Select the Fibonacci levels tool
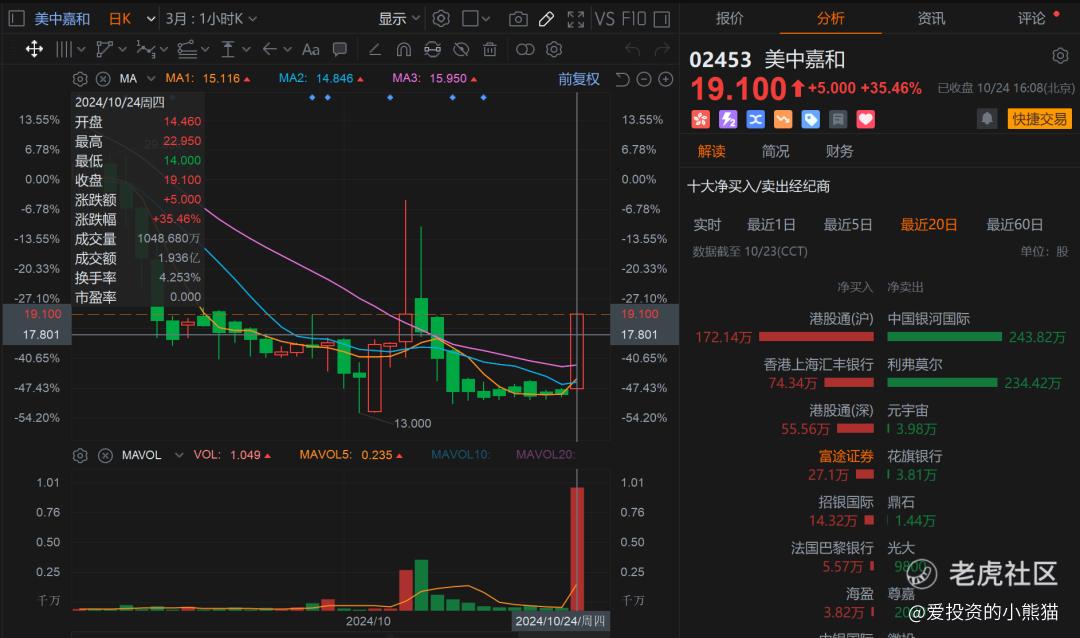1080x638 pixels. coord(187,50)
